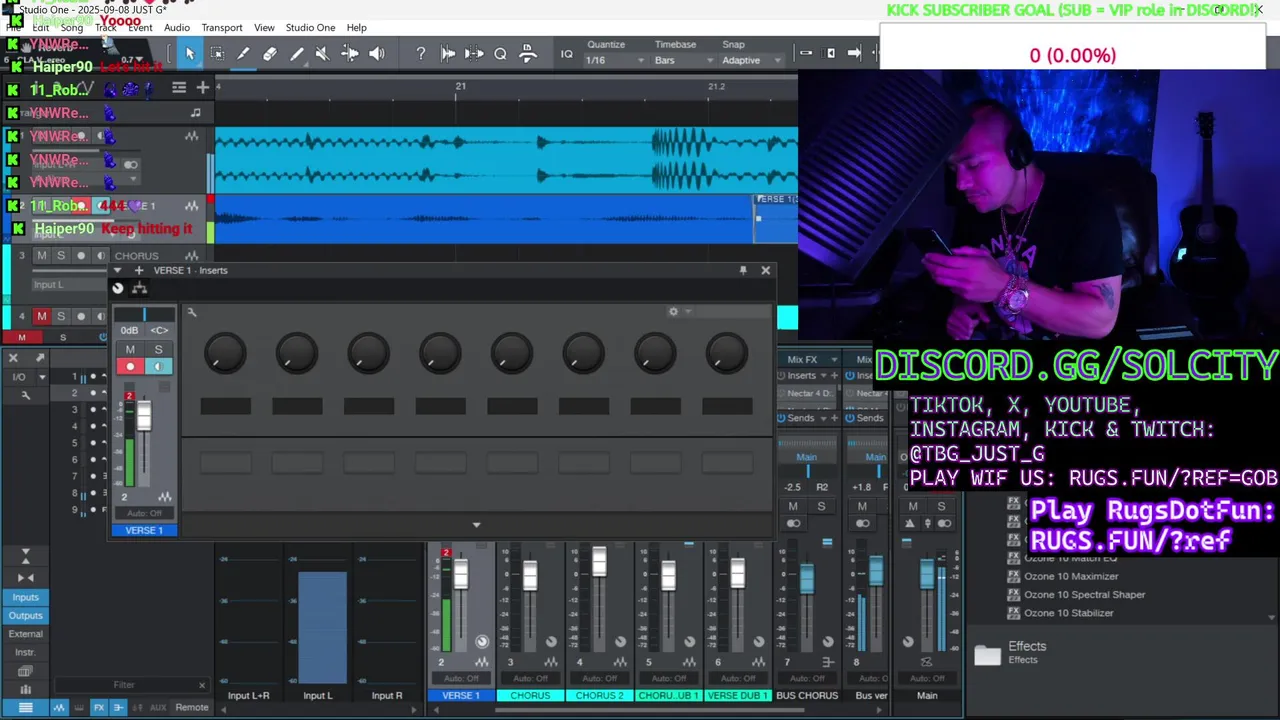Screen dimensions: 1280x720
Task: Select the Mute tool
Action: click(322, 54)
